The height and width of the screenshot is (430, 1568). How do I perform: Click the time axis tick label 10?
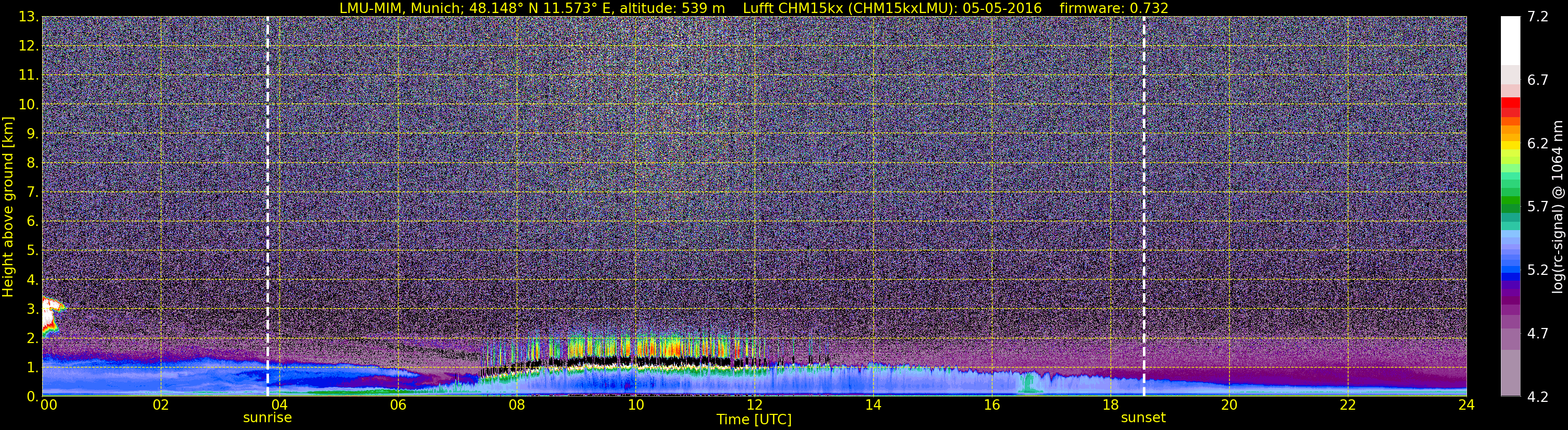(x=635, y=406)
